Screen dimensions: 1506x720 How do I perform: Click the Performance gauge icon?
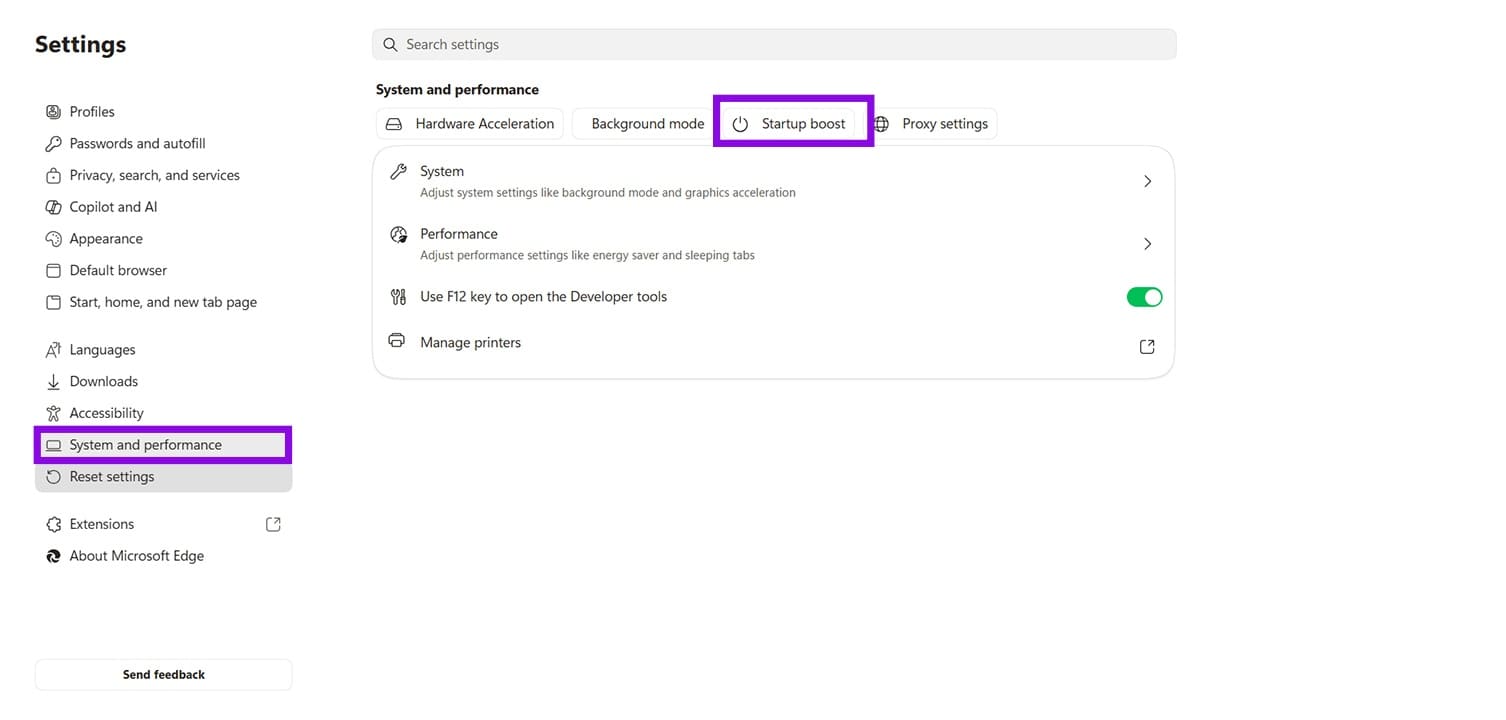398,235
